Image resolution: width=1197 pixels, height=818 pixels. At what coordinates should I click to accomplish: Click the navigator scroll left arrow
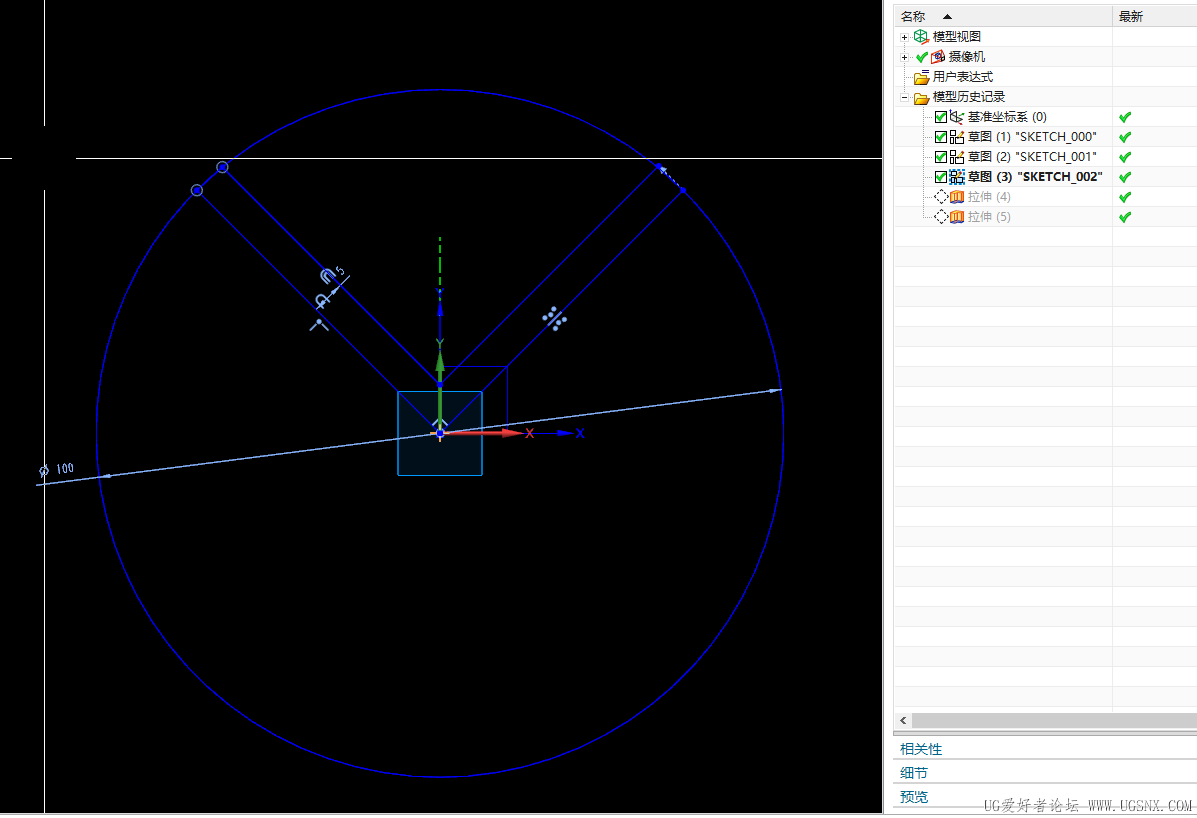(x=903, y=720)
